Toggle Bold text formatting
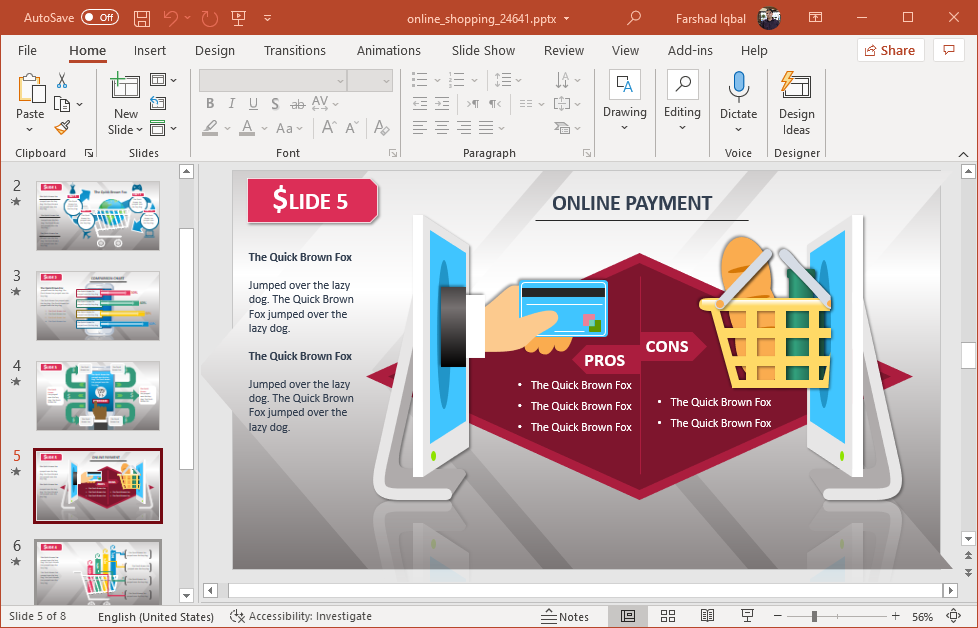Screen dimensions: 978x628 pyautogui.click(x=210, y=104)
